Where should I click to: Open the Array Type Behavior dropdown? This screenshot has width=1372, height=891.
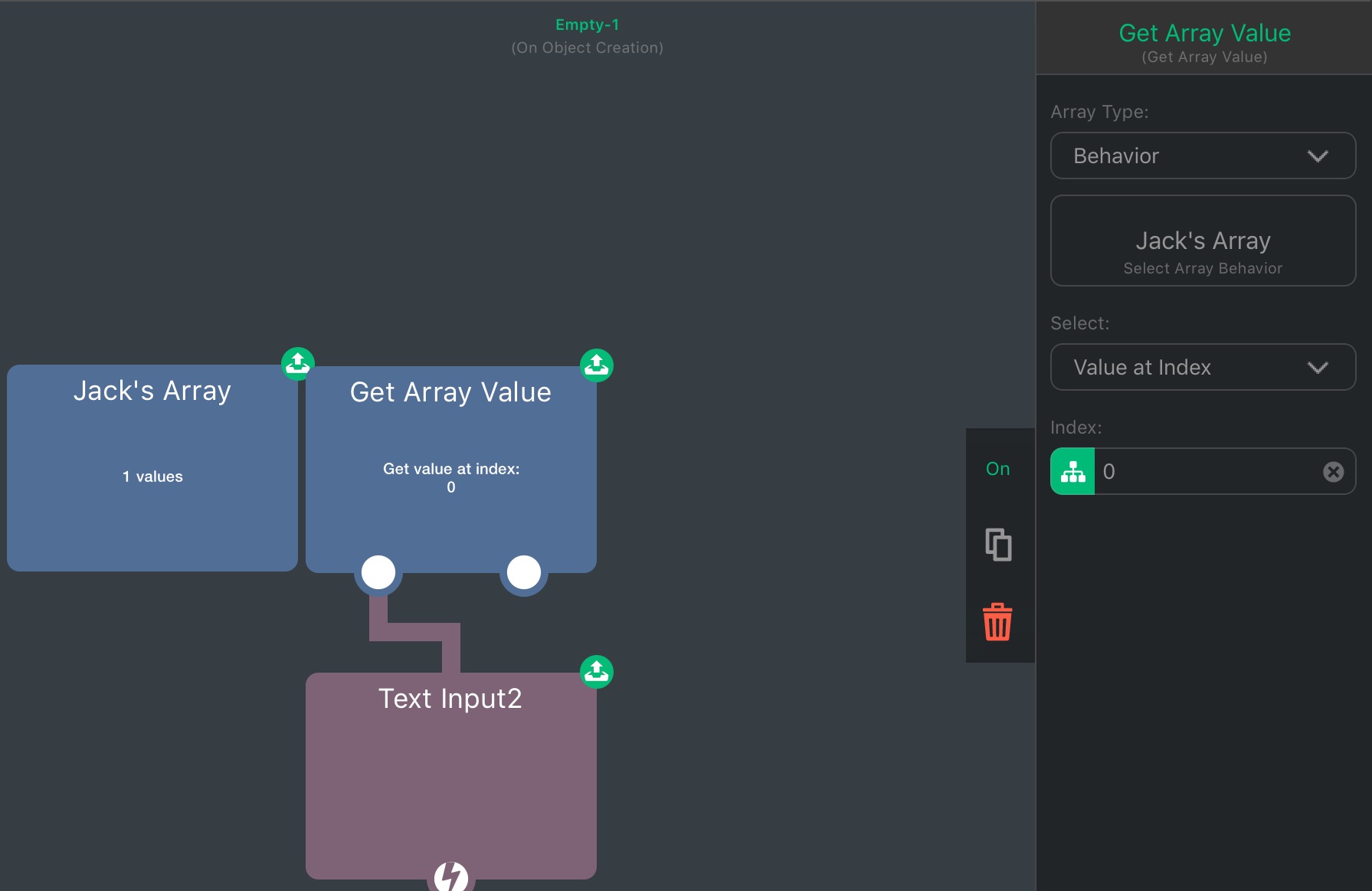coord(1202,156)
